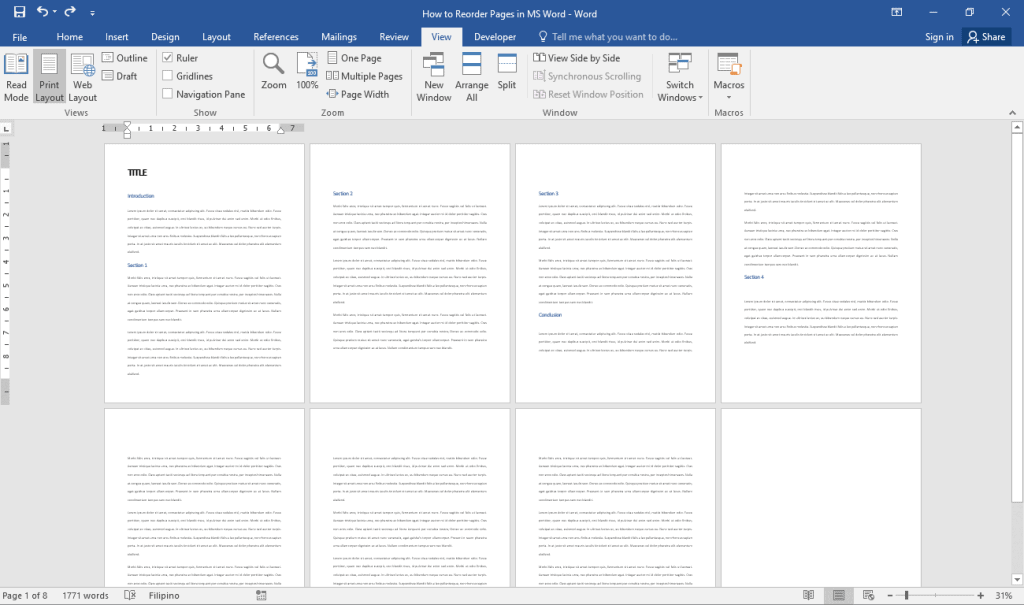Click Sign in link
1024x605 pixels.
[x=939, y=37]
